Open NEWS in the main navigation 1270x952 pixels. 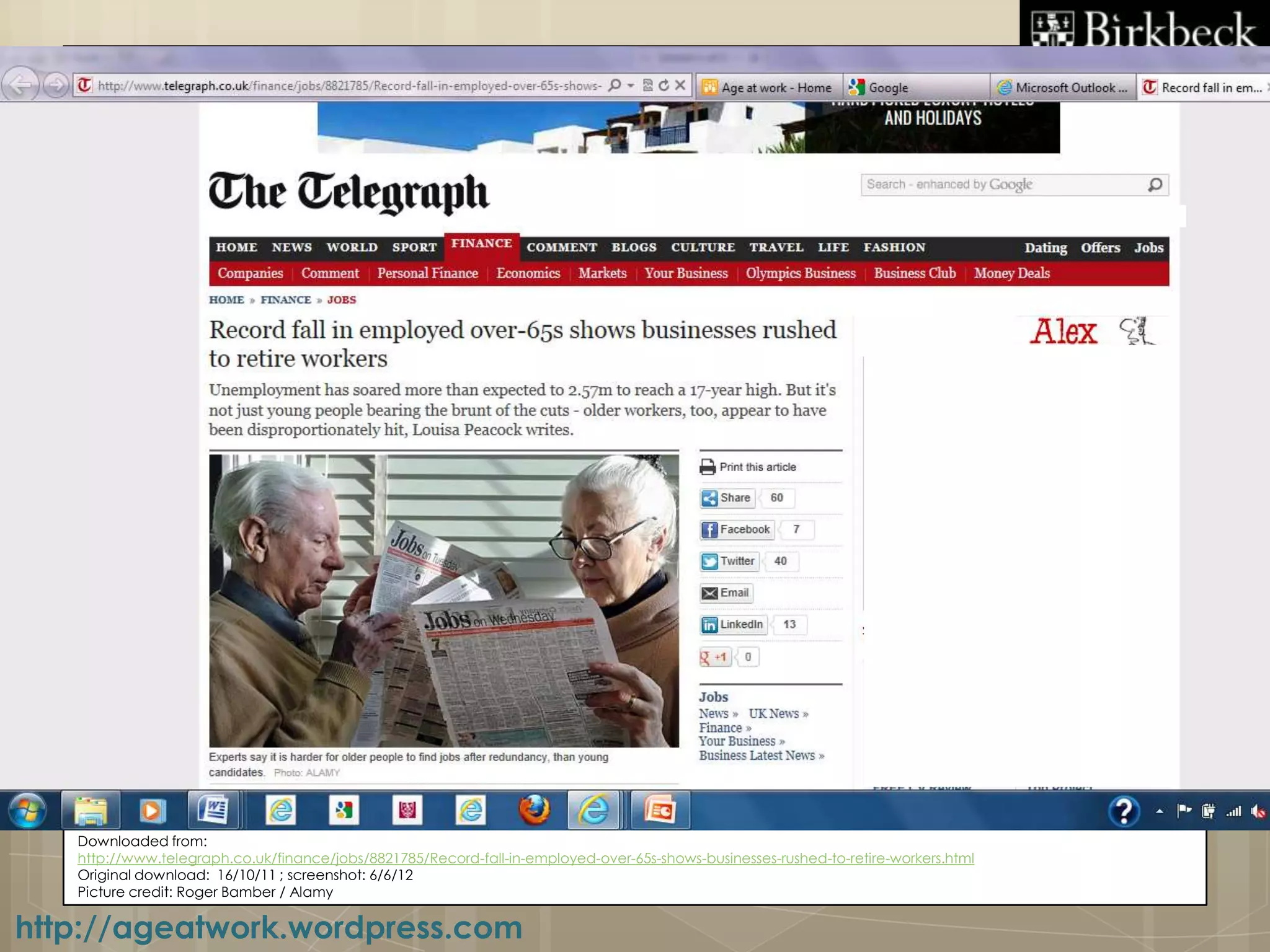click(x=291, y=247)
